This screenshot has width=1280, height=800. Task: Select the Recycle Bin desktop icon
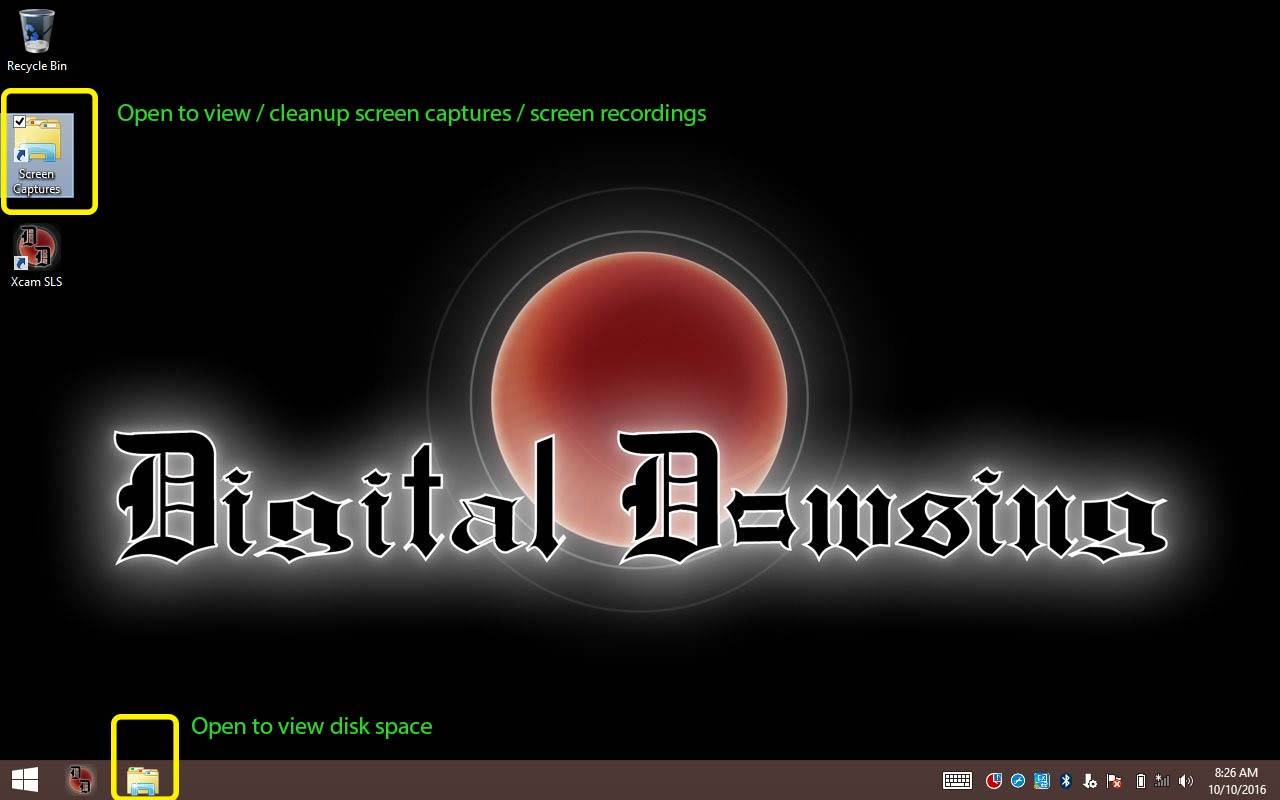[37, 40]
